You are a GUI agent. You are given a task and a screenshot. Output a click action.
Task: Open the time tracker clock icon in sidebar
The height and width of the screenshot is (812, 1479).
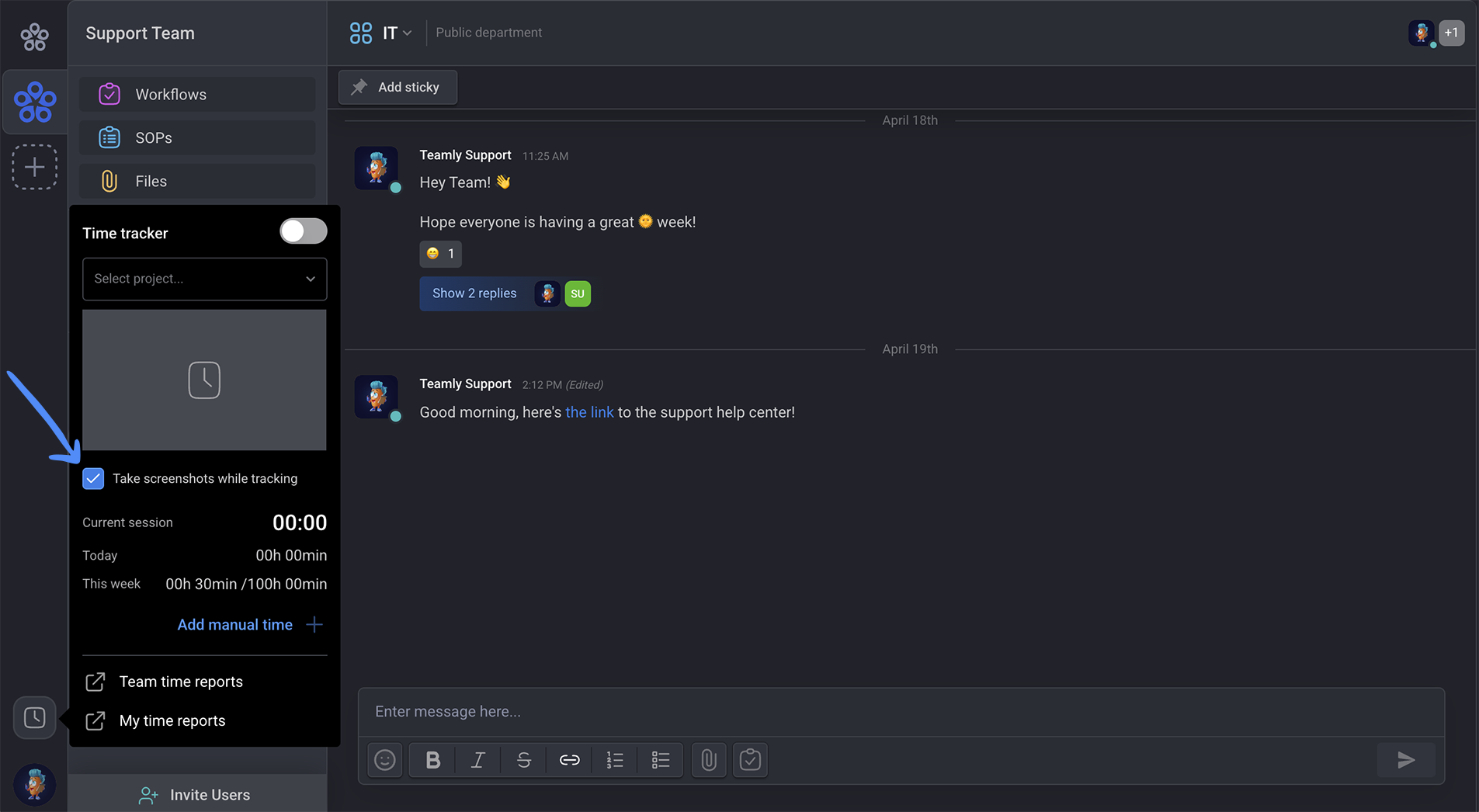click(35, 717)
